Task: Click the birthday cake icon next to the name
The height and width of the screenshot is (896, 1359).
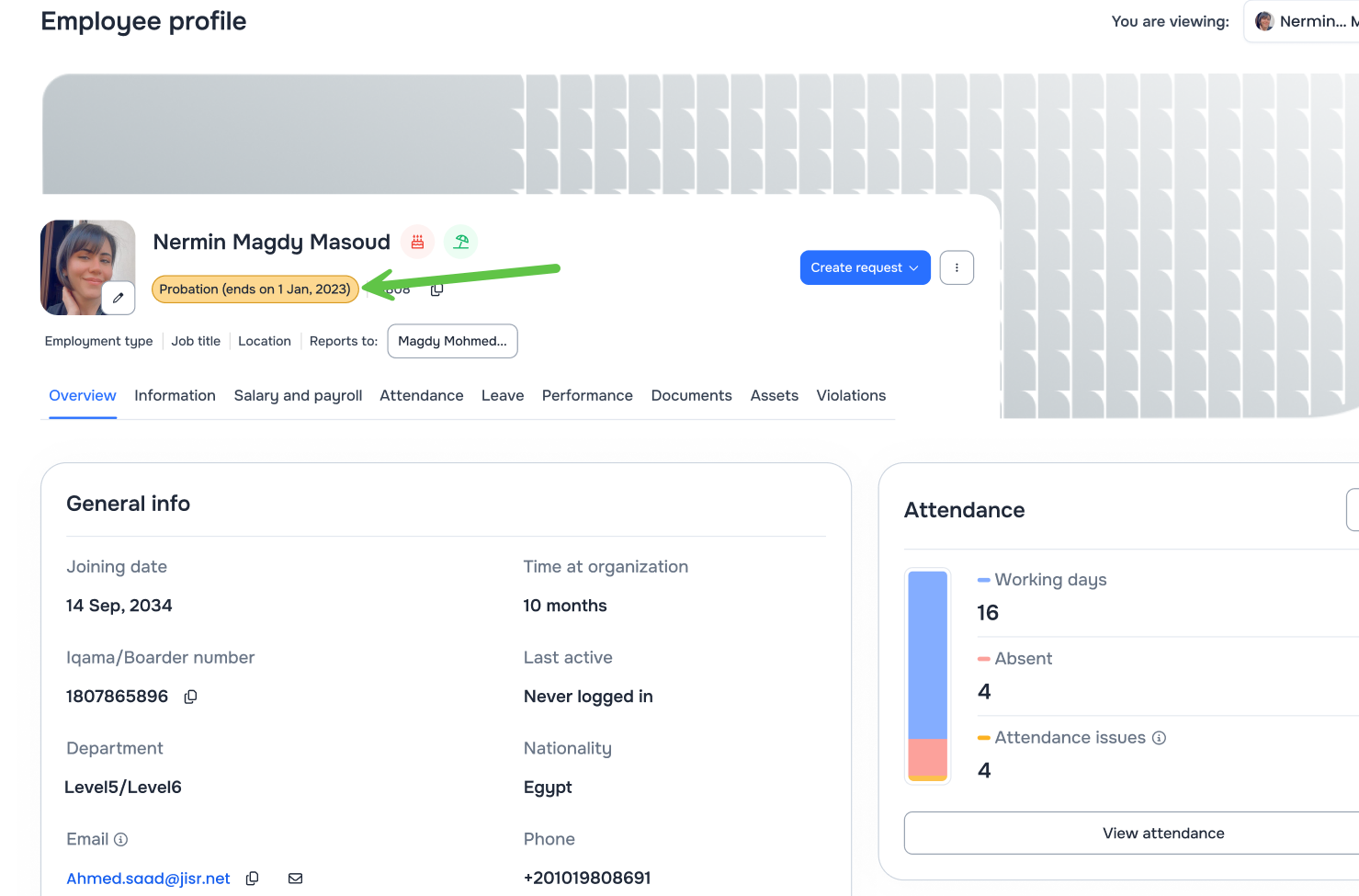Action: pyautogui.click(x=417, y=241)
